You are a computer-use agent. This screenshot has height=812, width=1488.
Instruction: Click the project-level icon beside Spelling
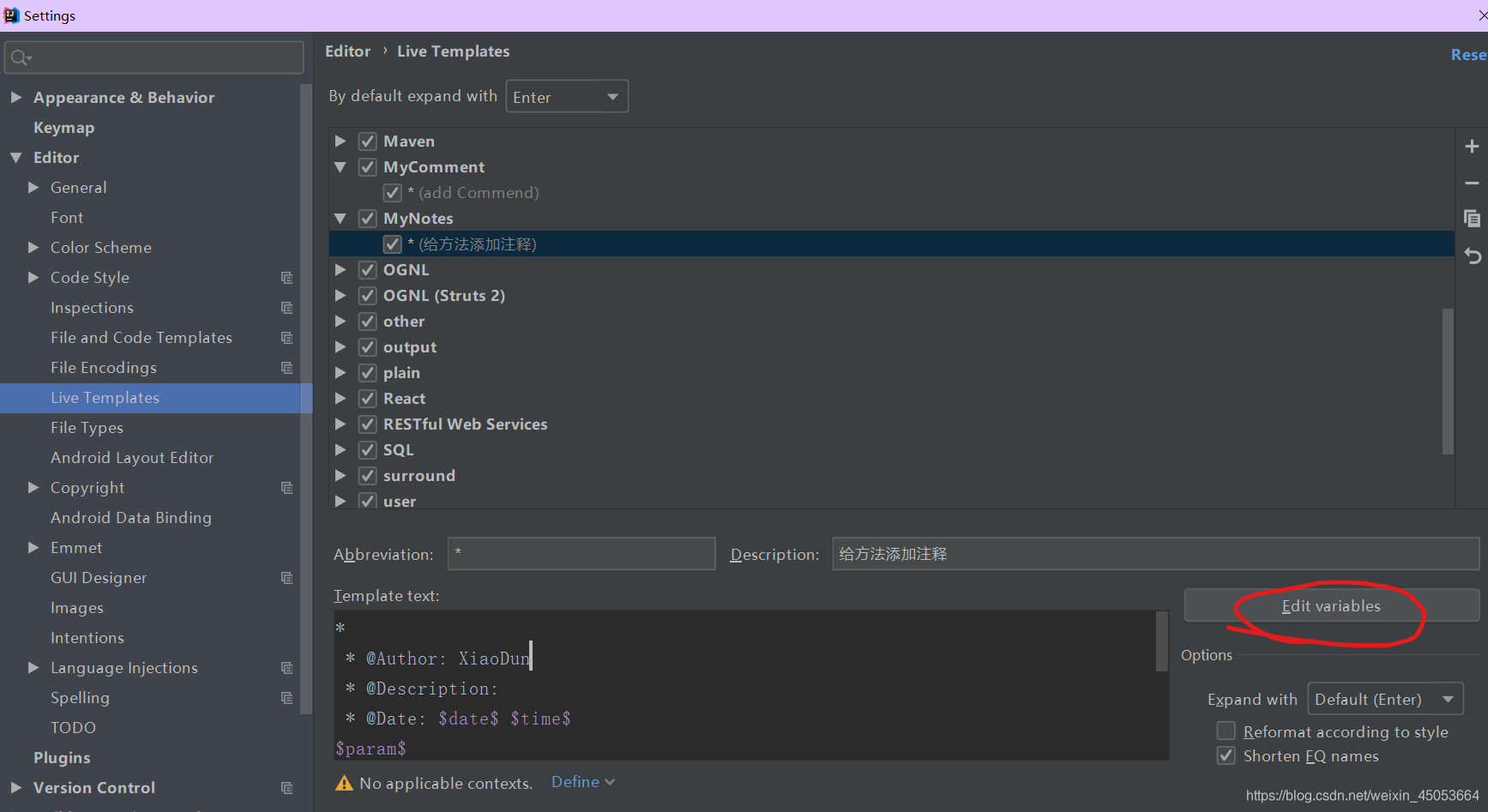point(286,698)
